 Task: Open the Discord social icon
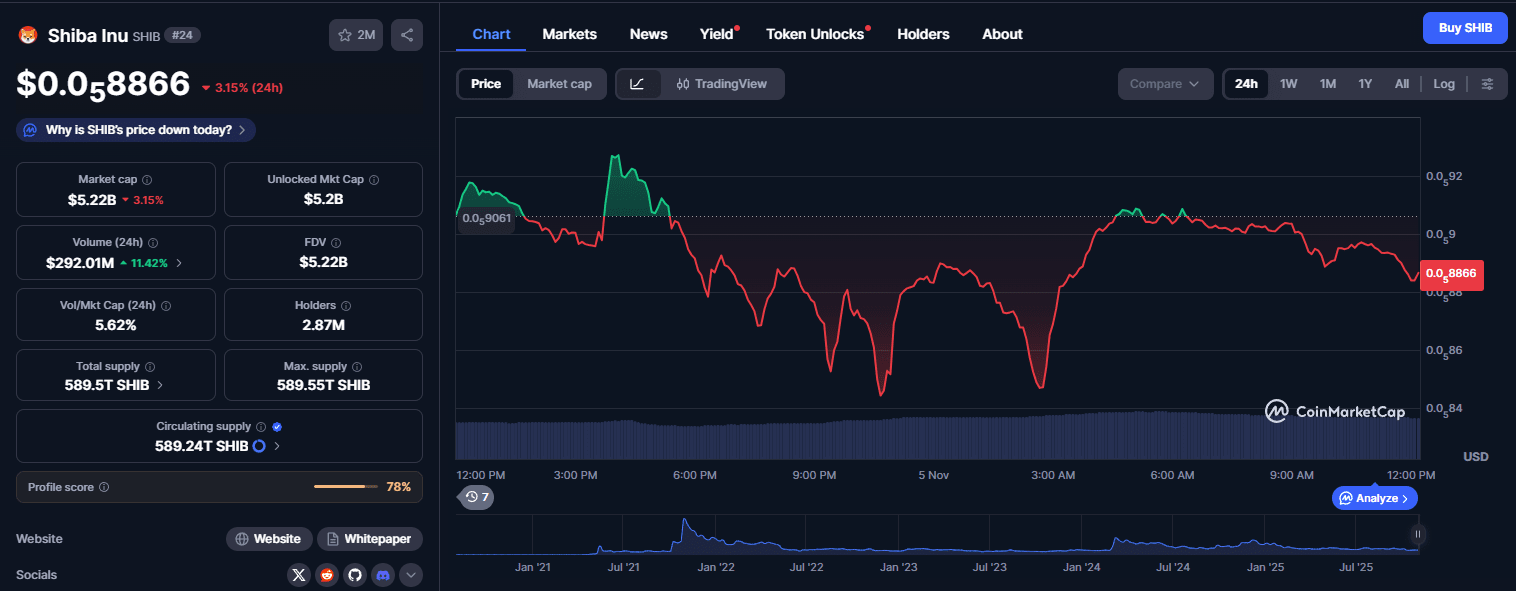(x=383, y=575)
